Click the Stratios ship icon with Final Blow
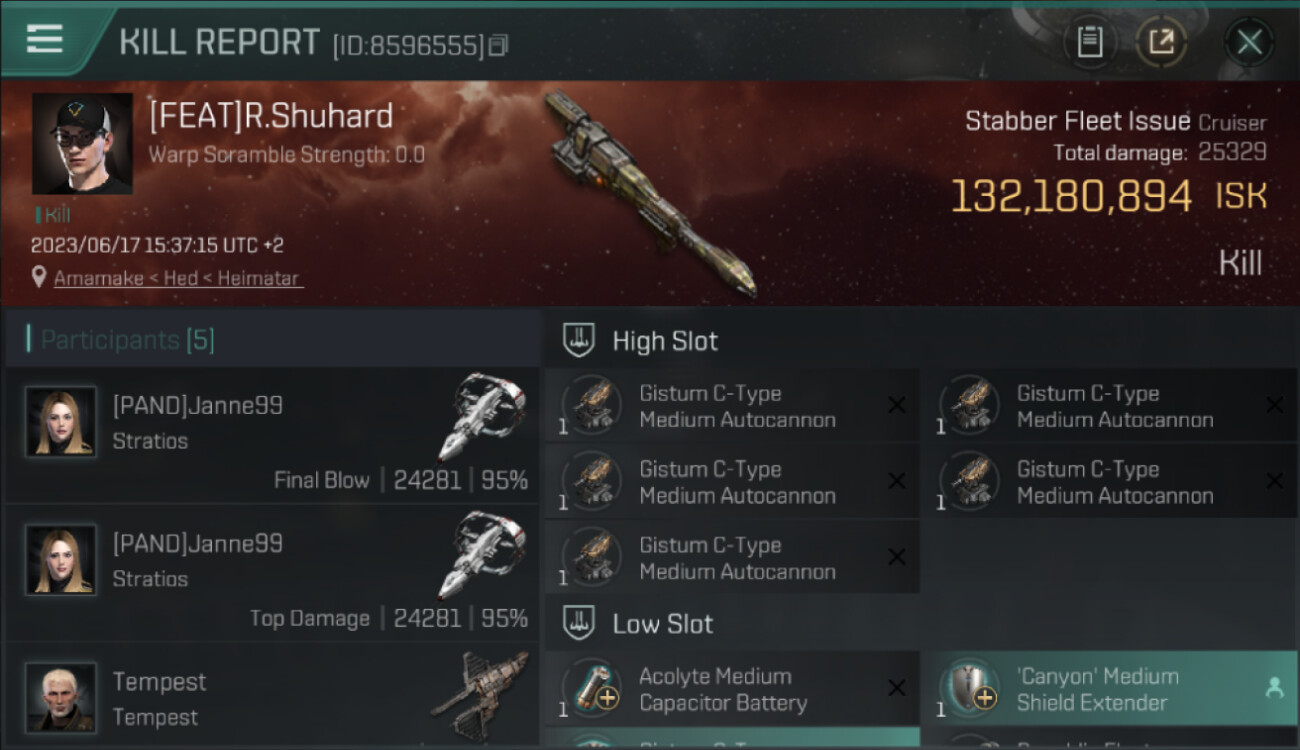The image size is (1300, 750). pyautogui.click(x=482, y=415)
